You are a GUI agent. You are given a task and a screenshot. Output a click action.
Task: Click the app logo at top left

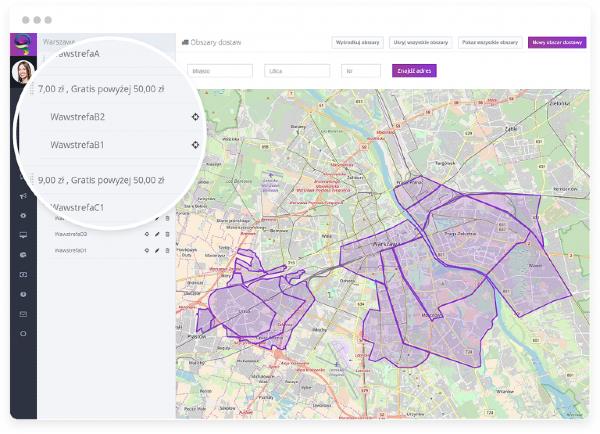coord(23,43)
